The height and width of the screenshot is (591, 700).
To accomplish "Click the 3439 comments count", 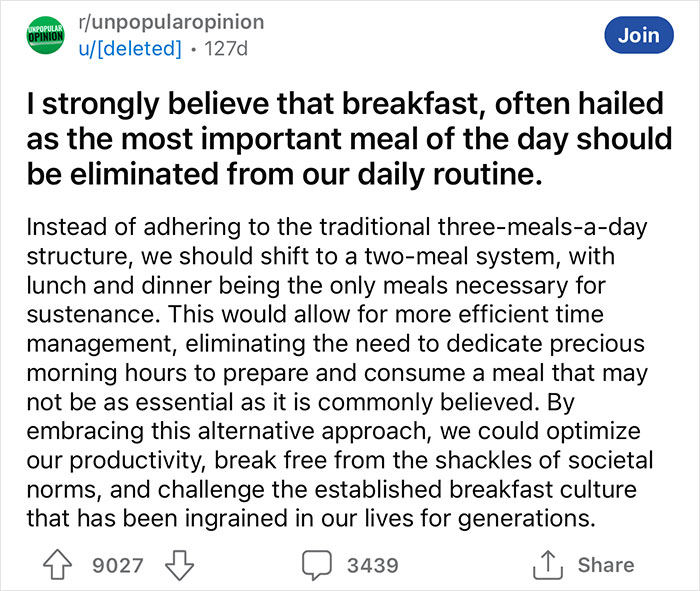I will [x=372, y=565].
